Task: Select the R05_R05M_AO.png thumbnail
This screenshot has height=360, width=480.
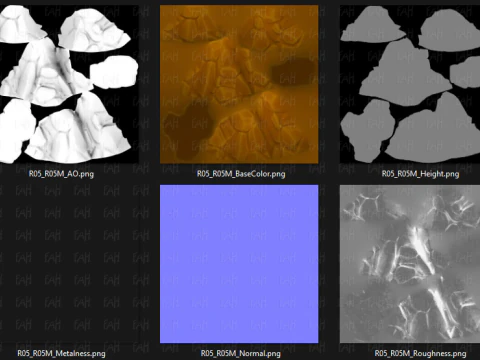Action: click(69, 84)
